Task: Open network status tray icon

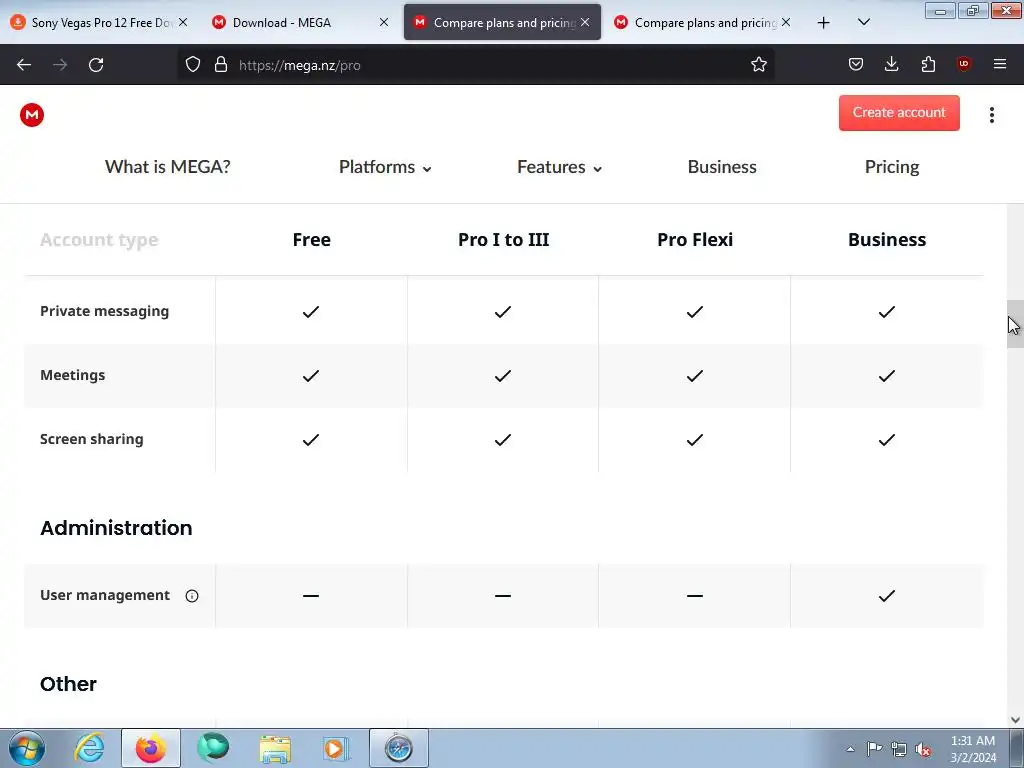Action: (x=899, y=749)
